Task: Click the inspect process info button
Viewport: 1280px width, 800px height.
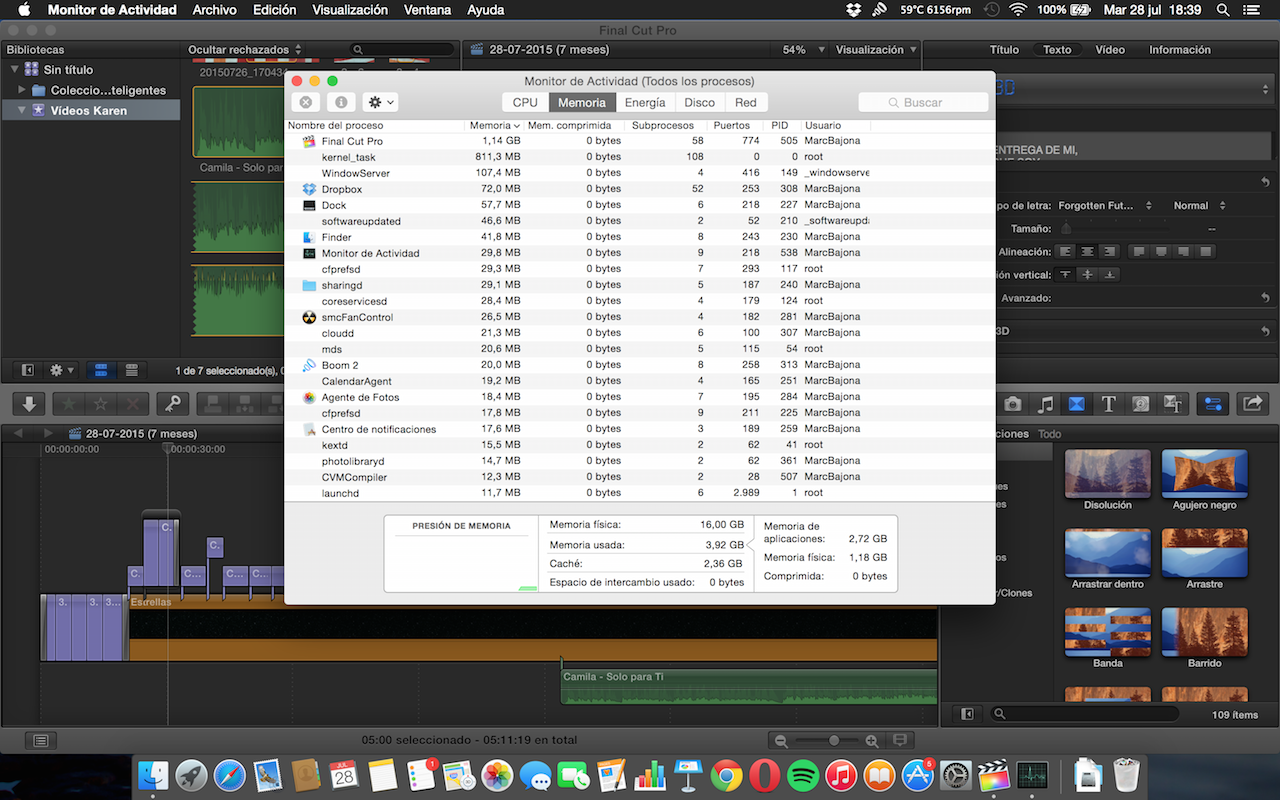Action: 340,102
